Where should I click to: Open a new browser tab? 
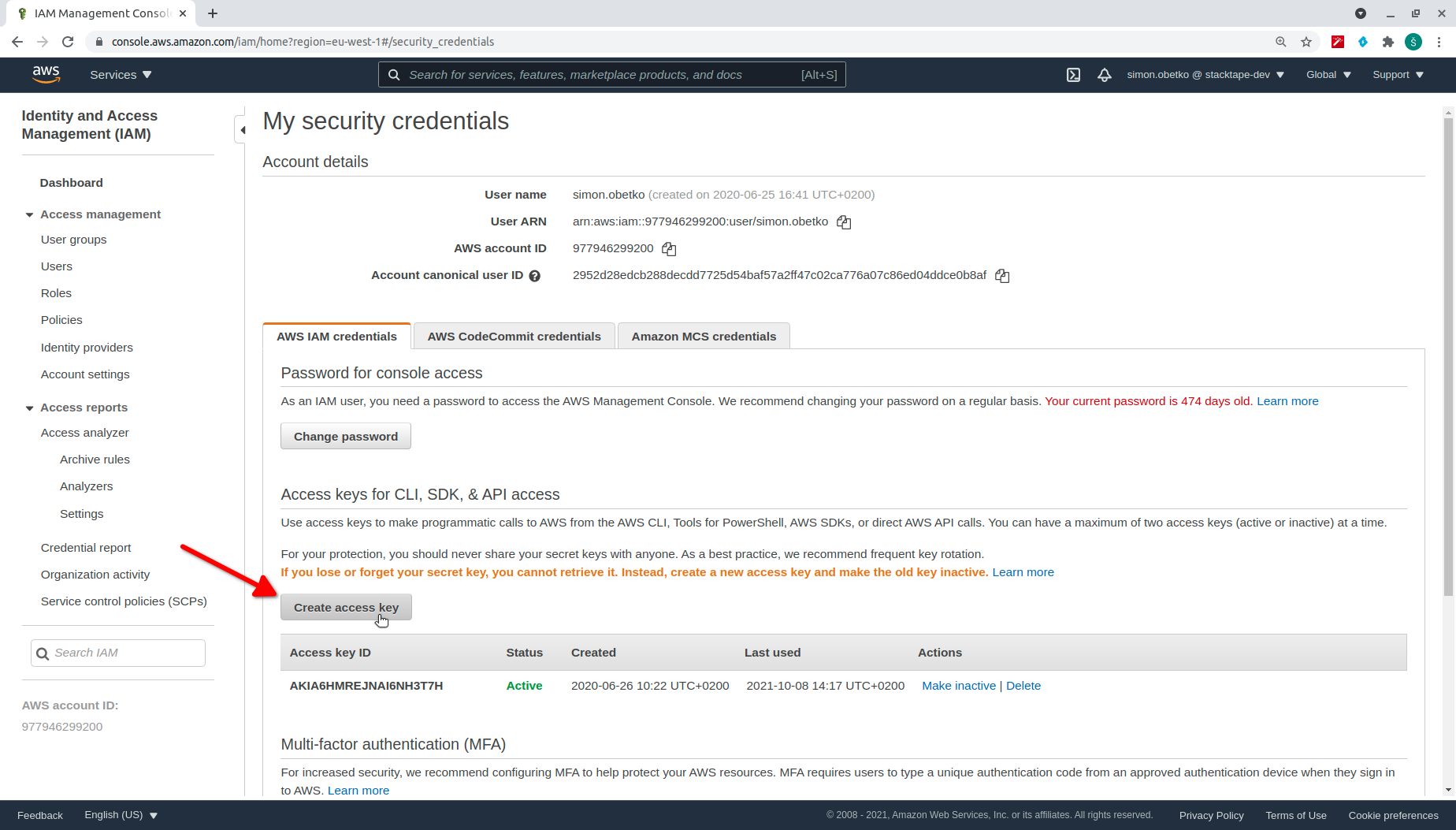213,13
